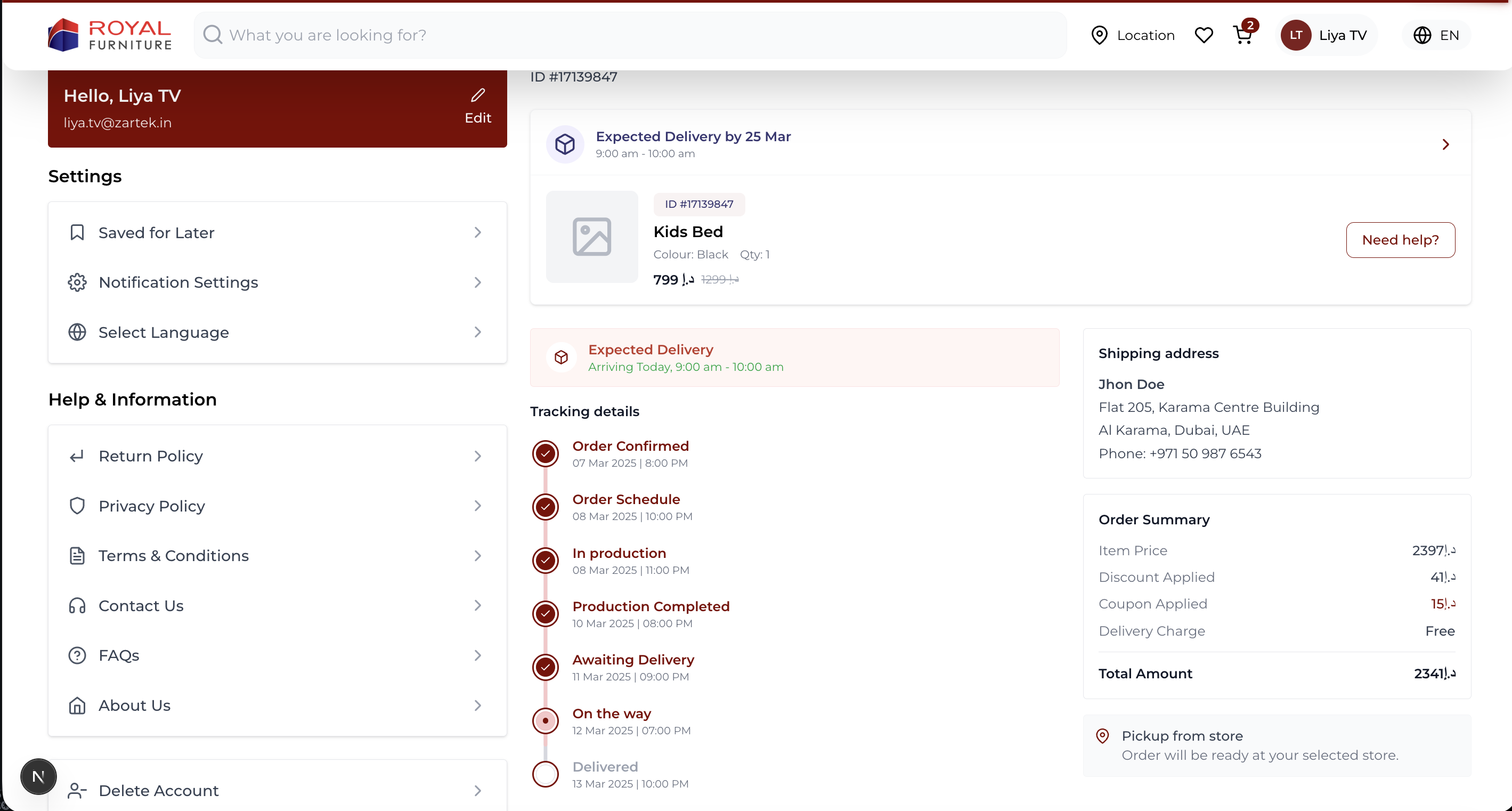Click the round N badge icon
The height and width of the screenshot is (811, 1512).
(38, 776)
